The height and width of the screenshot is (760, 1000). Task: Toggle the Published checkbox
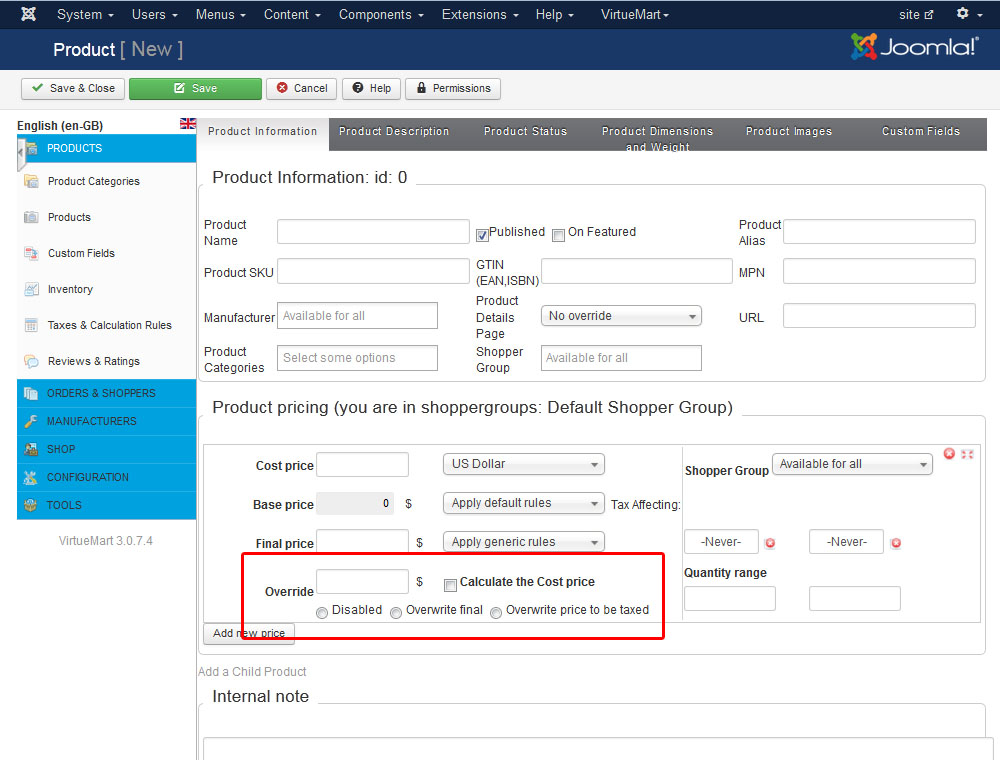(482, 235)
